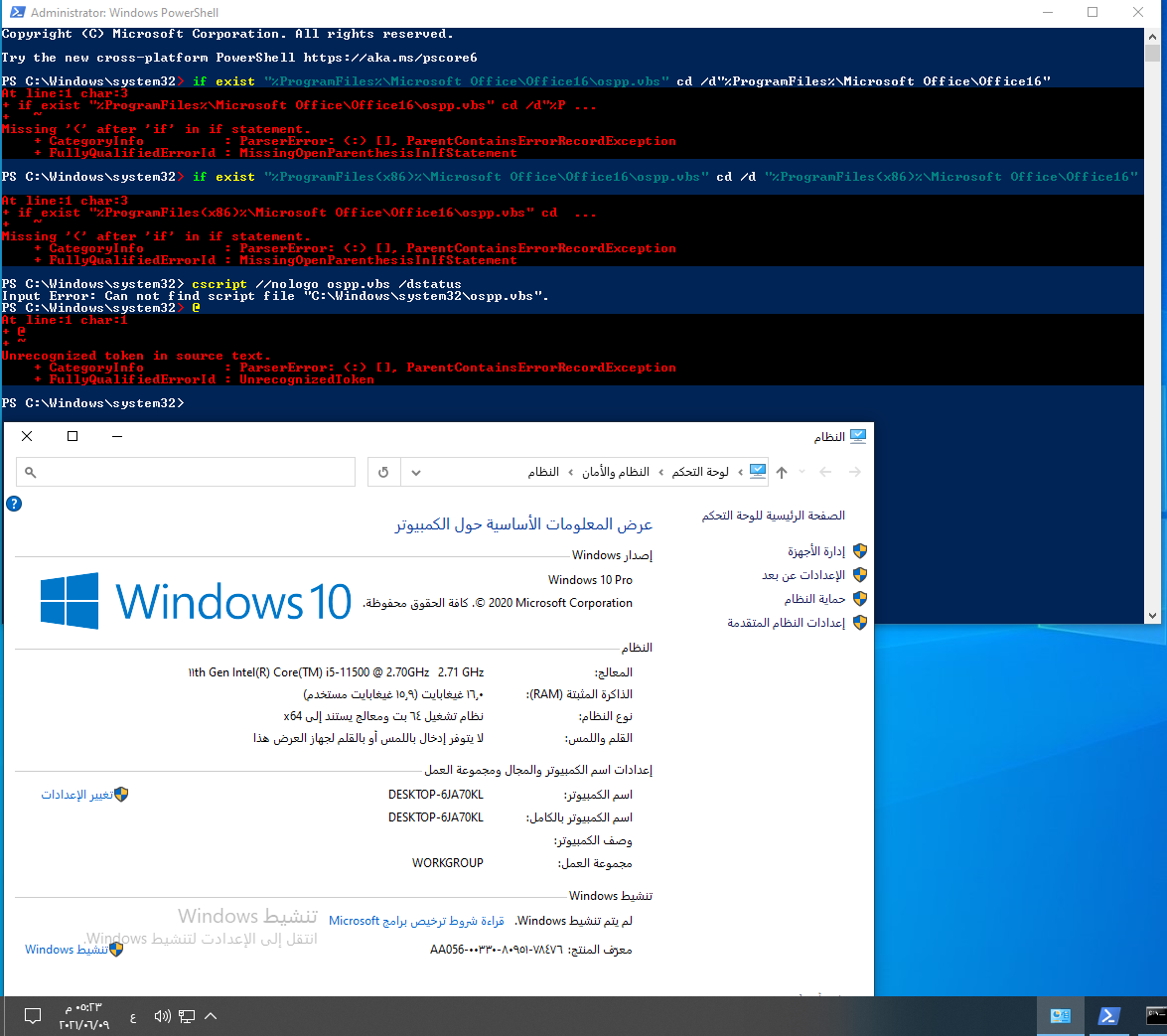Click the PowerShell scrollbar up arrow
The height and width of the screenshot is (1036, 1167).
[1152, 36]
